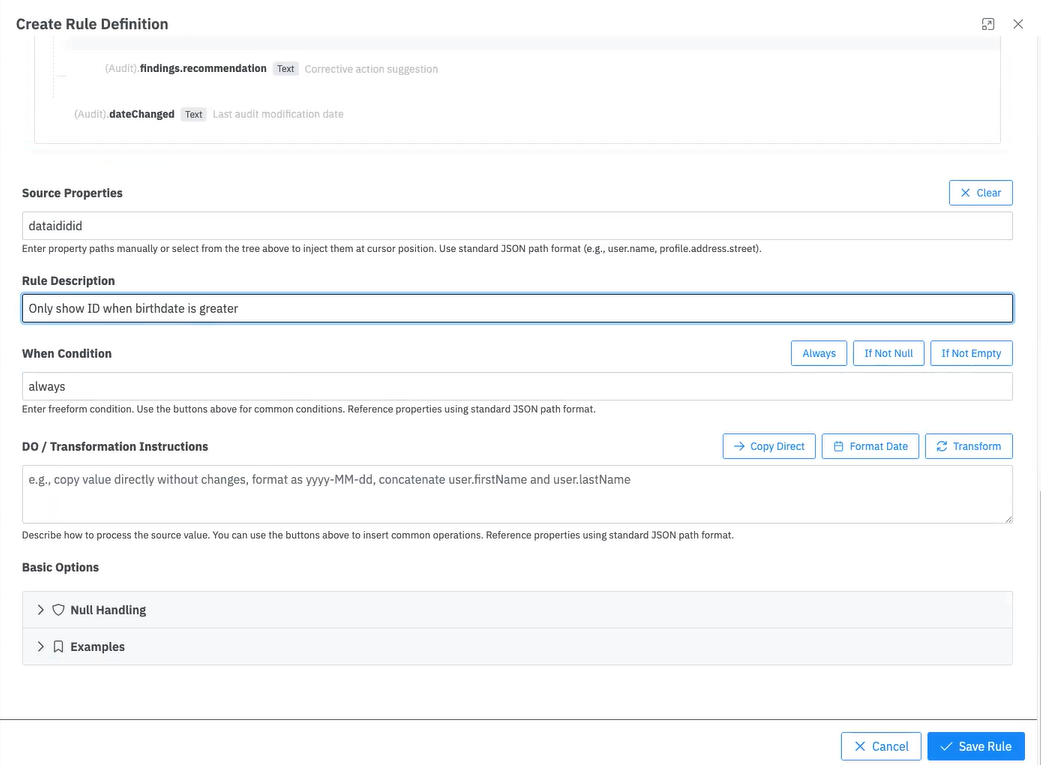1041x765 pixels.
Task: Click into the Transformation Instructions textarea
Action: [x=517, y=494]
